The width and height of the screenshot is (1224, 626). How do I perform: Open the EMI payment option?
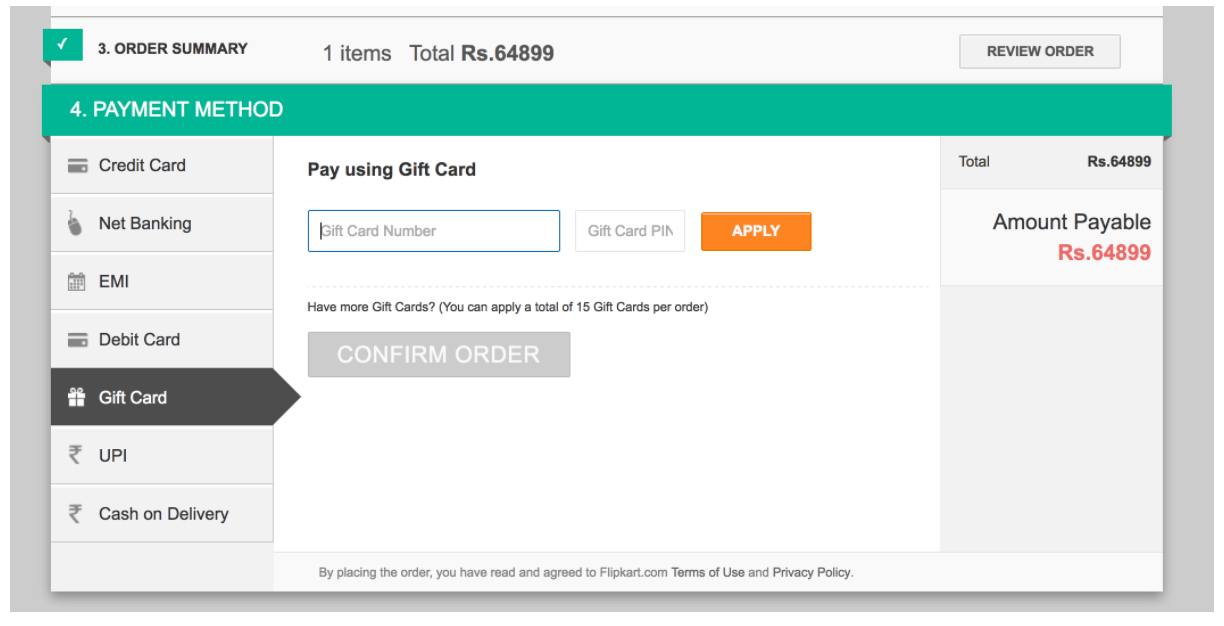point(114,282)
